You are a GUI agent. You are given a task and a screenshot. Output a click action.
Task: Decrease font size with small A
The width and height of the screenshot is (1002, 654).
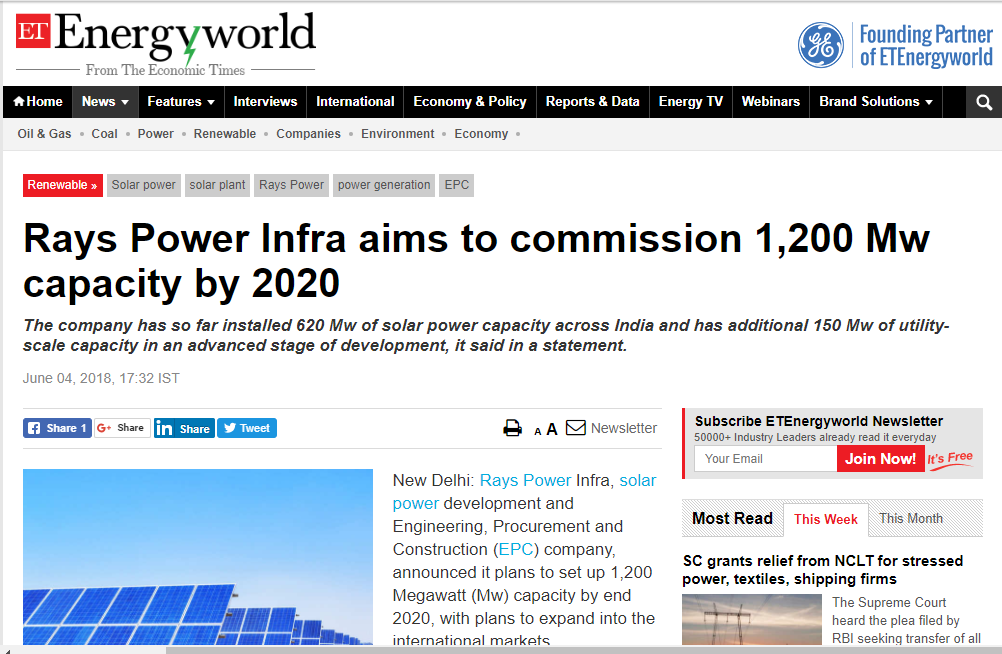coord(538,431)
